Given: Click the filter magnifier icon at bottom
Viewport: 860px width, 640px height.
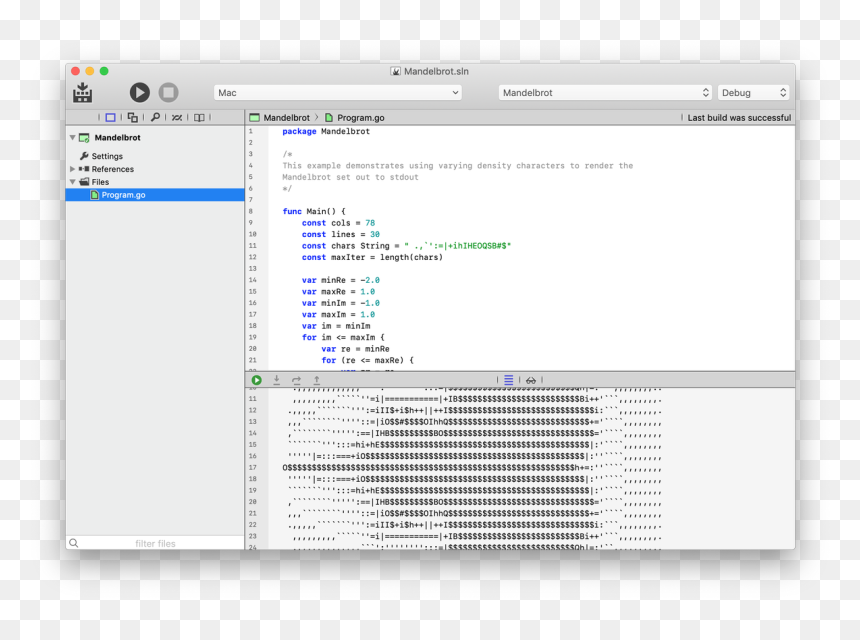Looking at the screenshot, I should pyautogui.click(x=73, y=543).
